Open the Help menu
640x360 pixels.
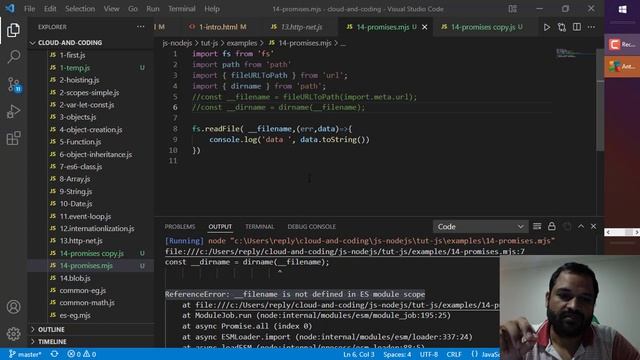pyautogui.click(x=212, y=9)
